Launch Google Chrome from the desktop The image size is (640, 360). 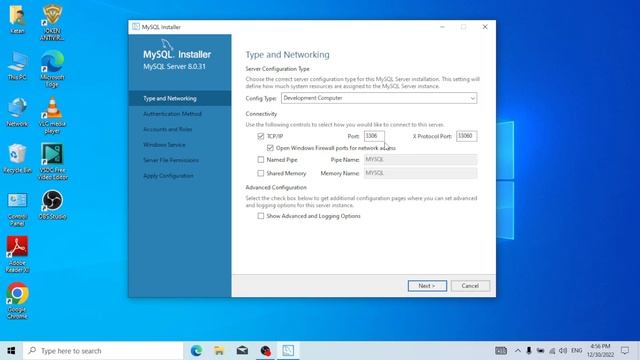(x=17, y=301)
